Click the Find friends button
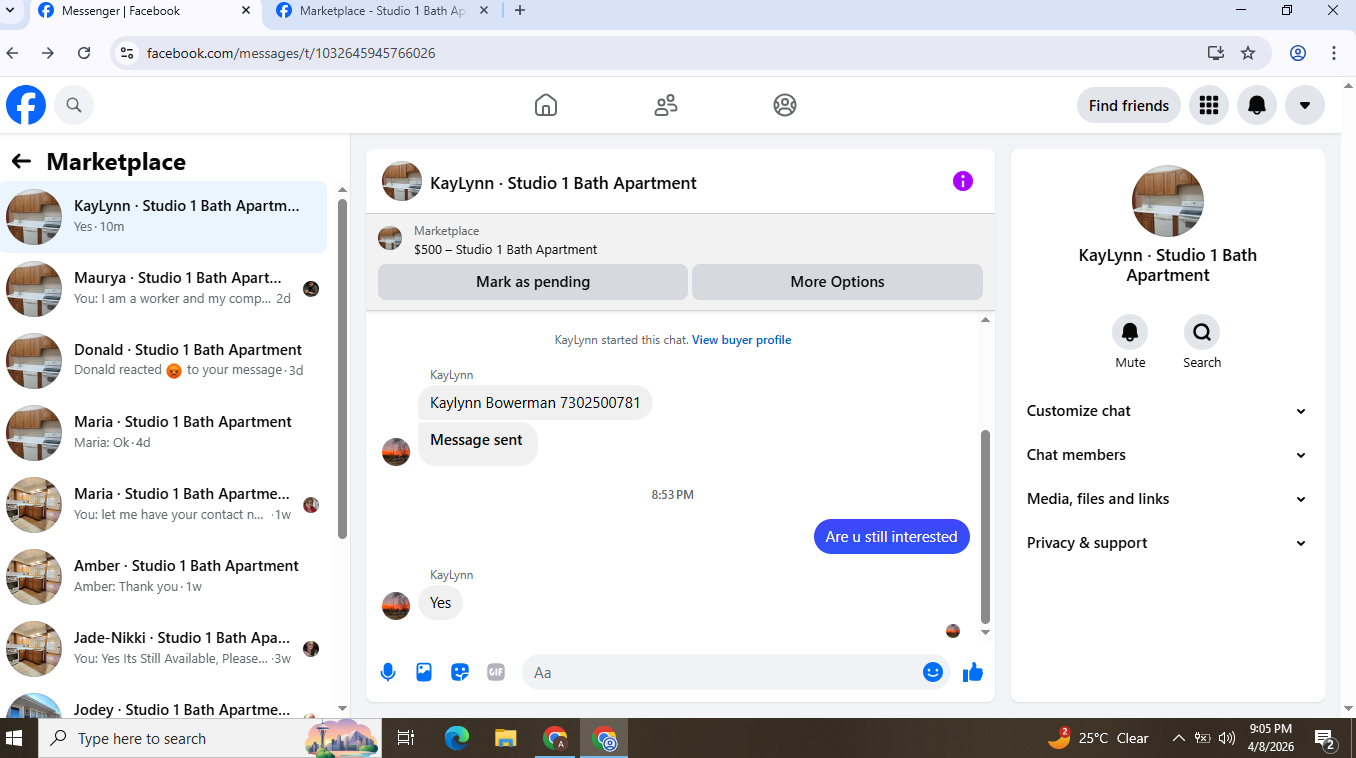The height and width of the screenshot is (758, 1356). coord(1129,105)
